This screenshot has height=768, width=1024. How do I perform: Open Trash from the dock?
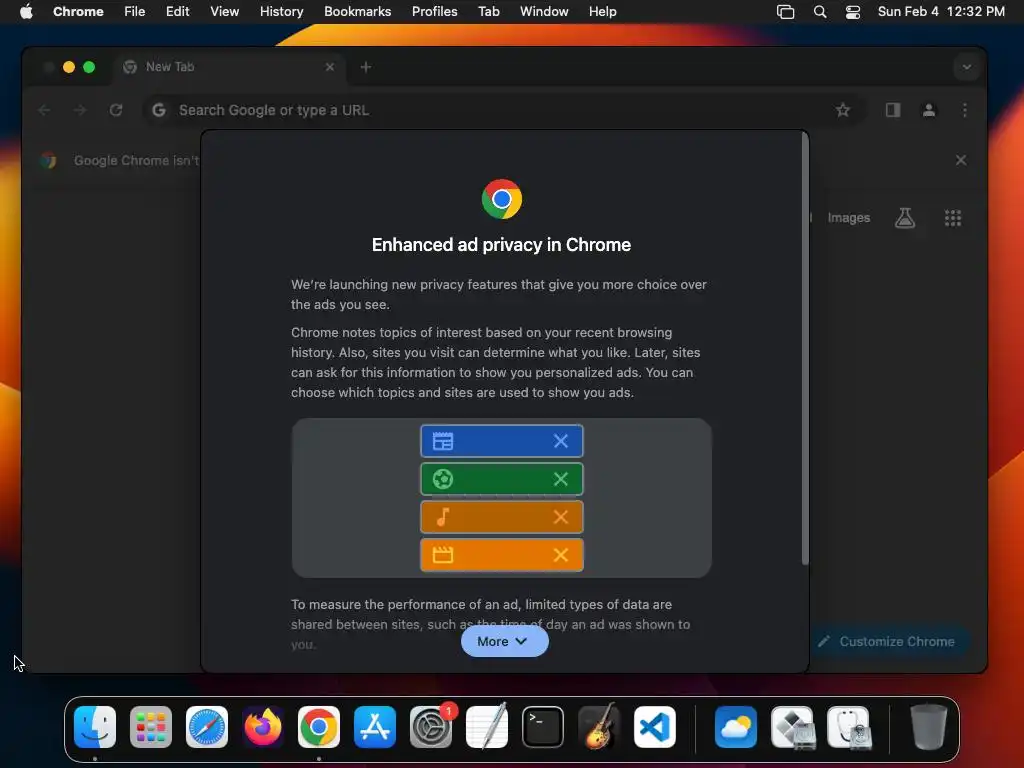(928, 727)
